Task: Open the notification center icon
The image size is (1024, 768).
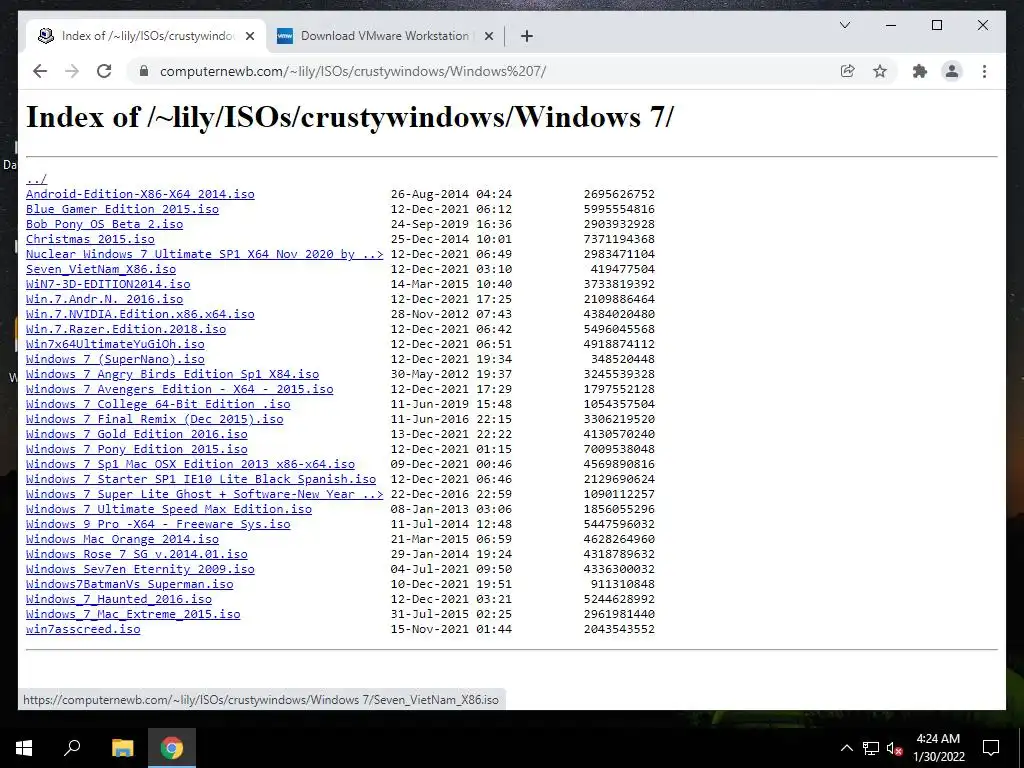Action: tap(991, 748)
